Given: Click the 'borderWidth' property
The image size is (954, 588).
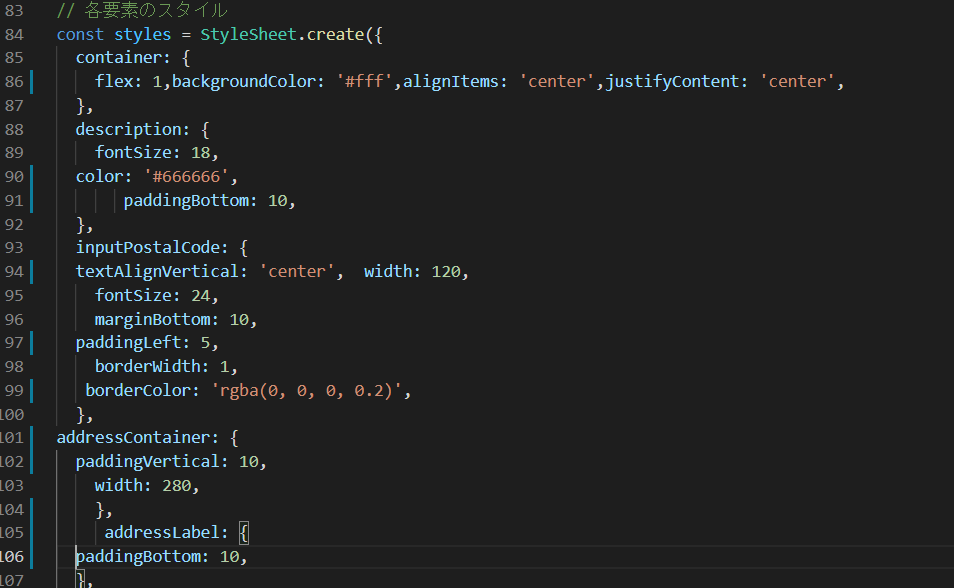Looking at the screenshot, I should pyautogui.click(x=147, y=366).
